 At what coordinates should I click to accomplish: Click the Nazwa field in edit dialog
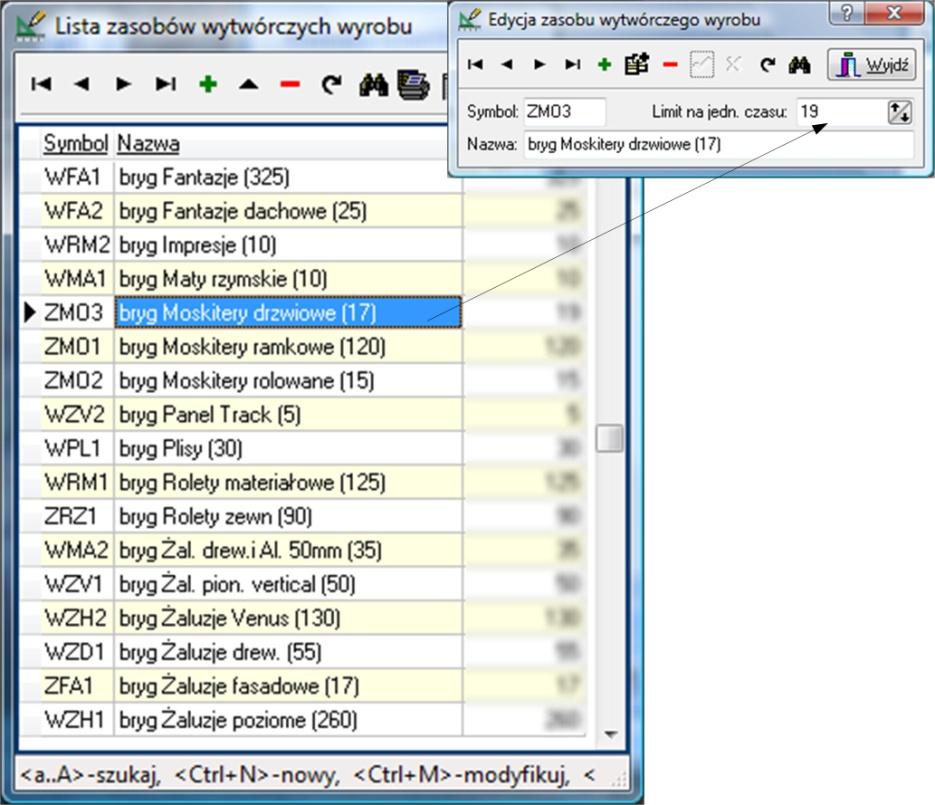pyautogui.click(x=719, y=144)
